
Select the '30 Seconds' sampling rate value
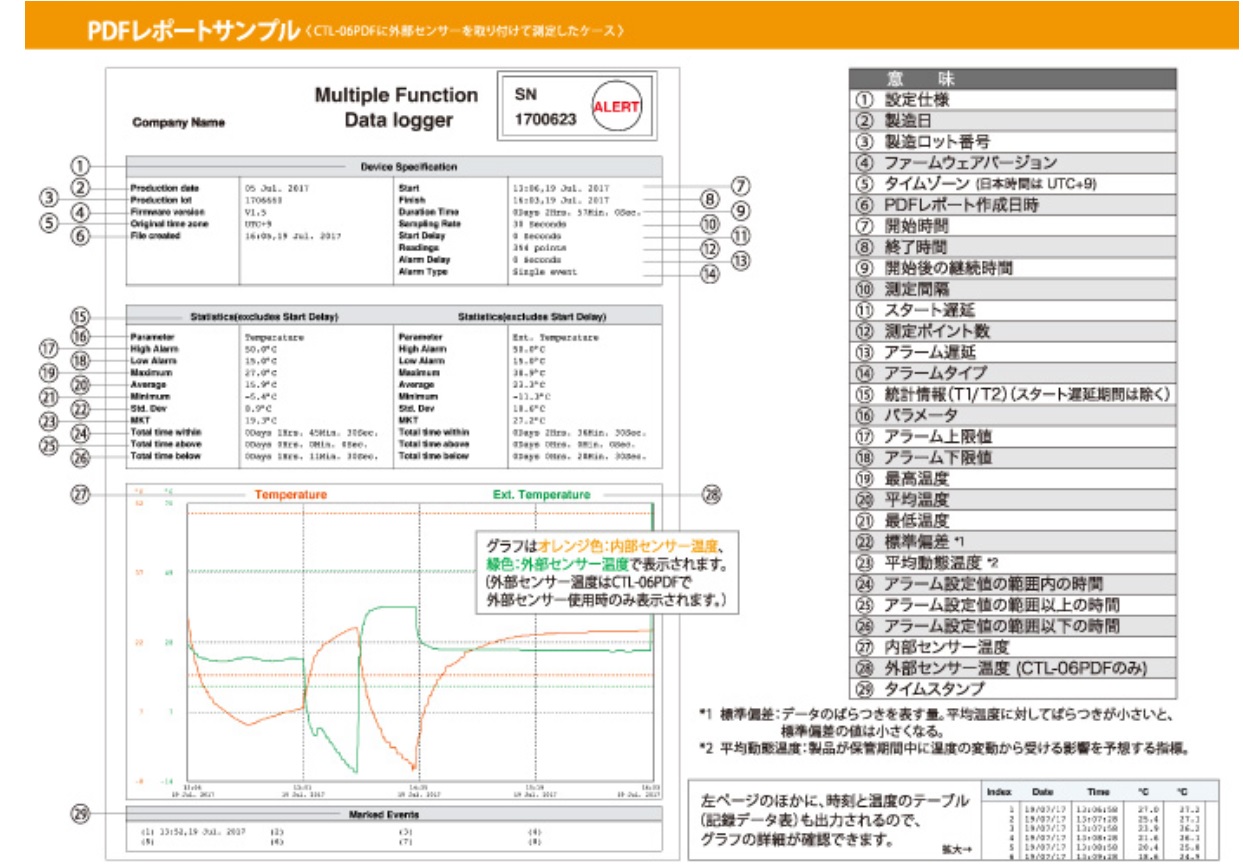(538, 224)
